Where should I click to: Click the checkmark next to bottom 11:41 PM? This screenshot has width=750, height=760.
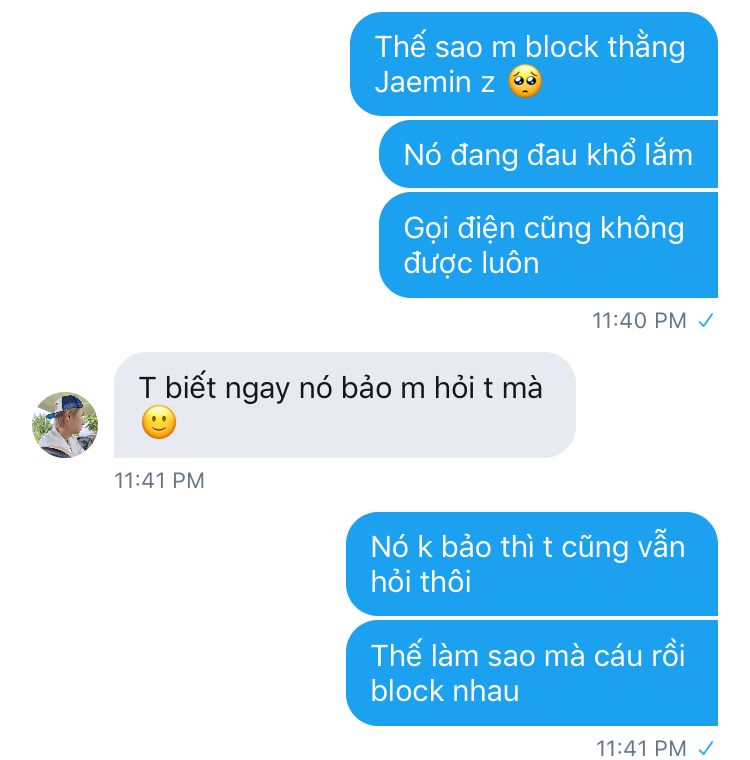click(706, 748)
